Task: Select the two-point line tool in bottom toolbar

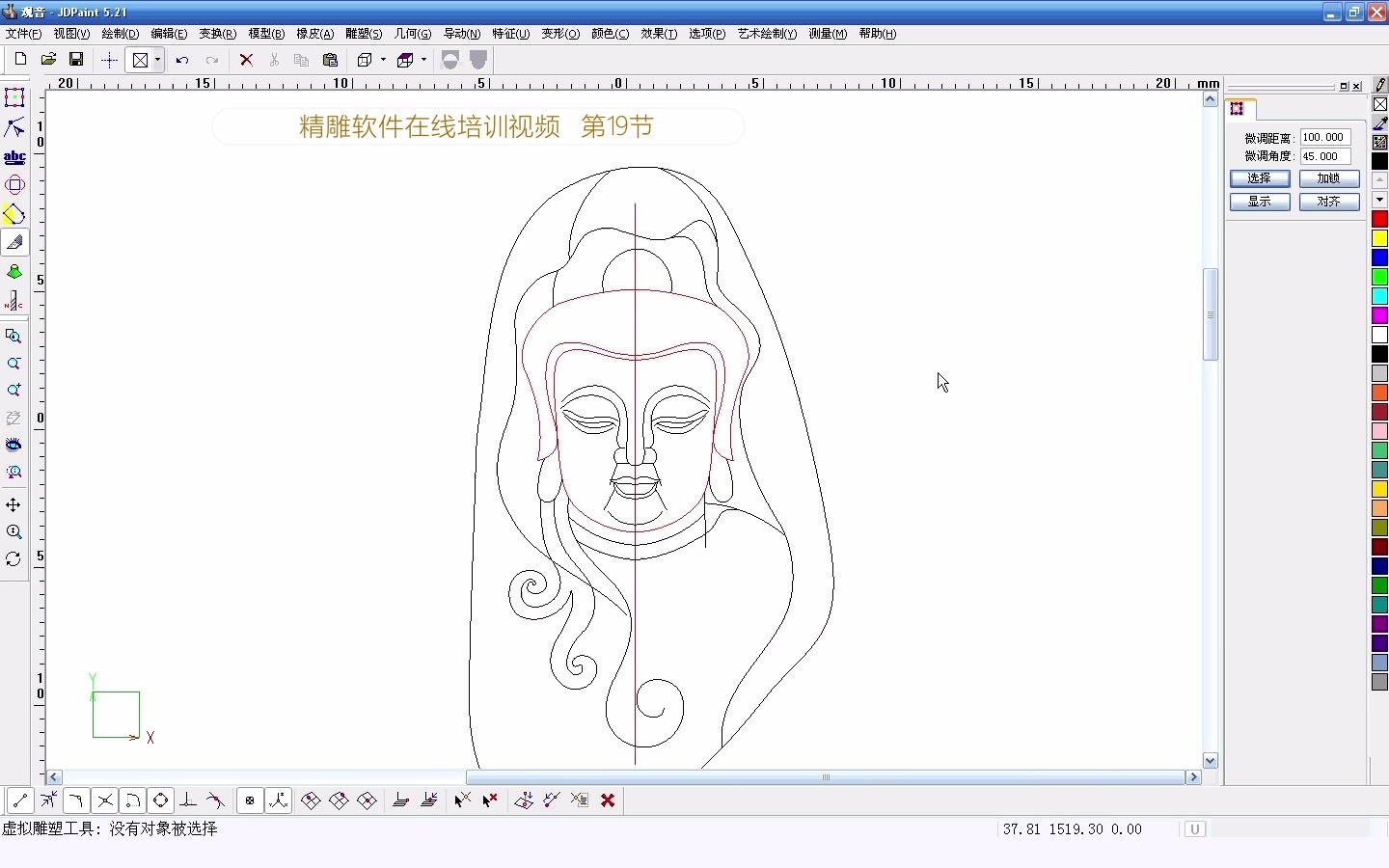Action: click(19, 800)
